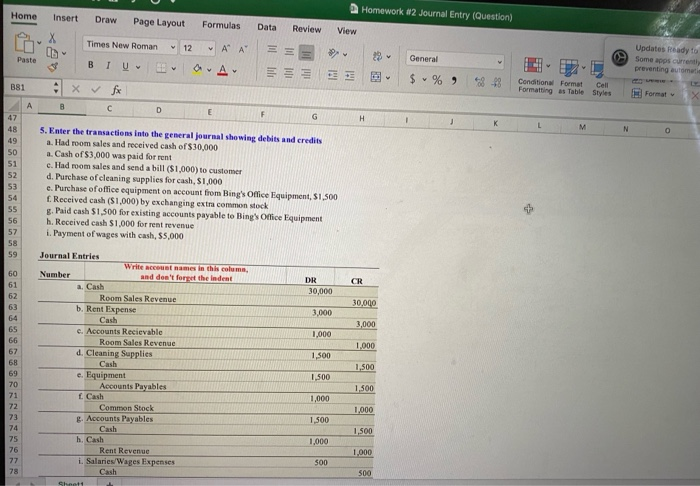Click the Updates Ready notification
Image resolution: width=700 pixels, height=486 pixels.
tap(653, 58)
